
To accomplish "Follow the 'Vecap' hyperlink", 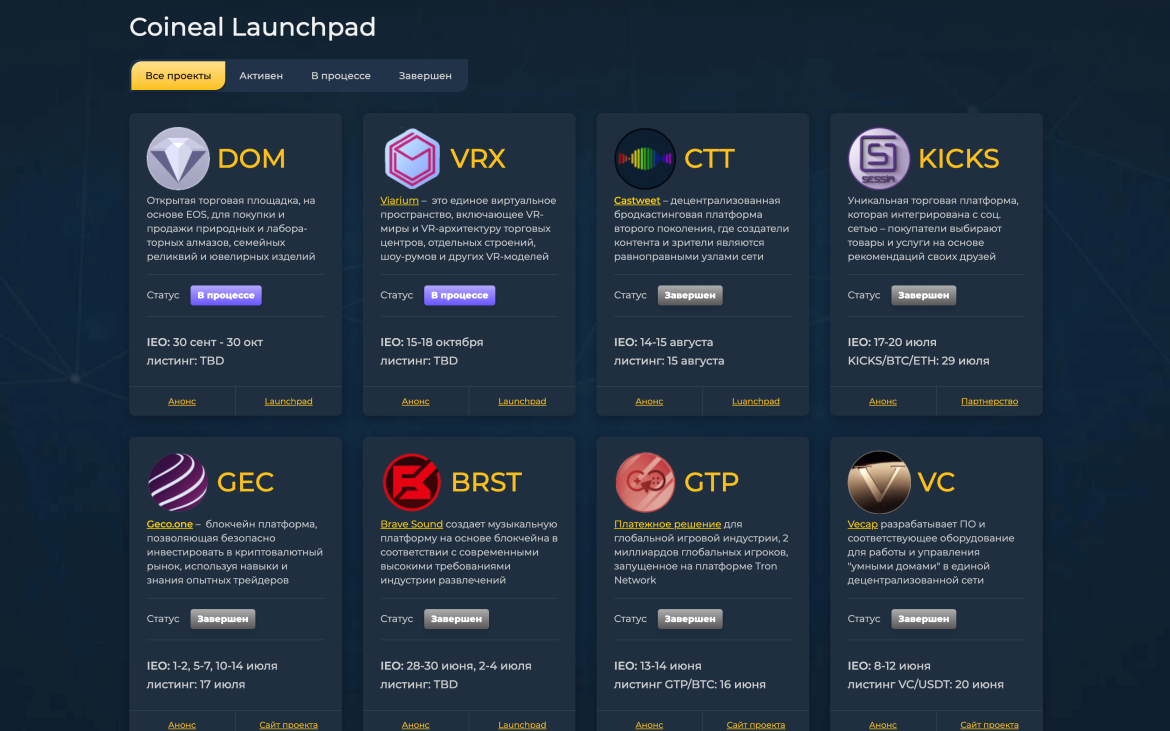I will (863, 524).
